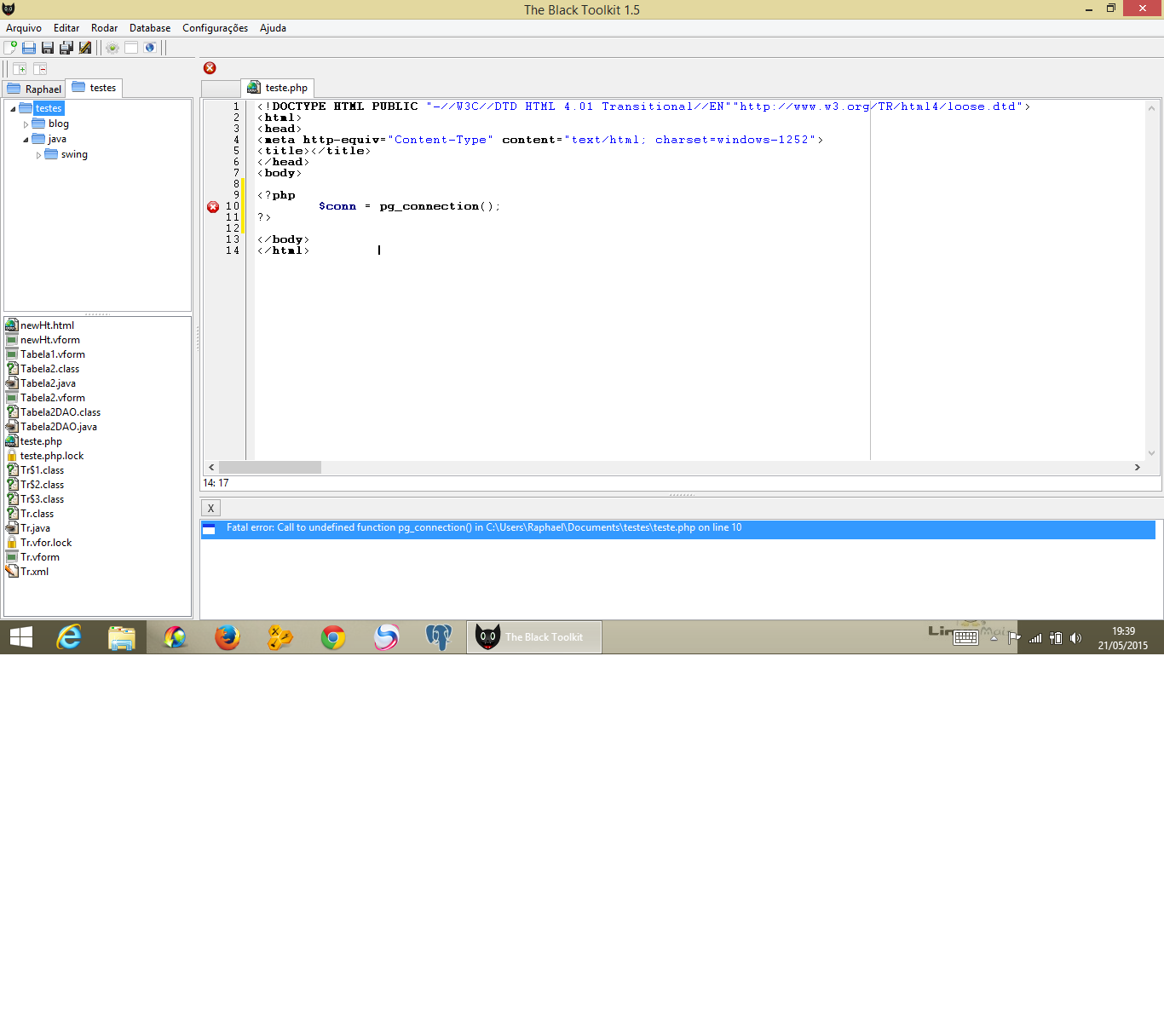
Task: Open Tr.xml from the file list
Action: [x=32, y=572]
